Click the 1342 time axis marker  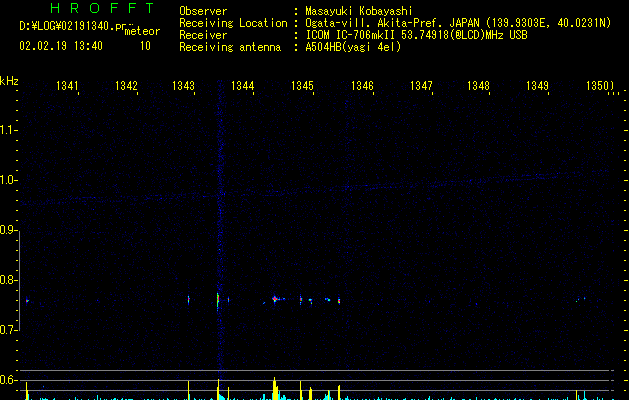[126, 85]
